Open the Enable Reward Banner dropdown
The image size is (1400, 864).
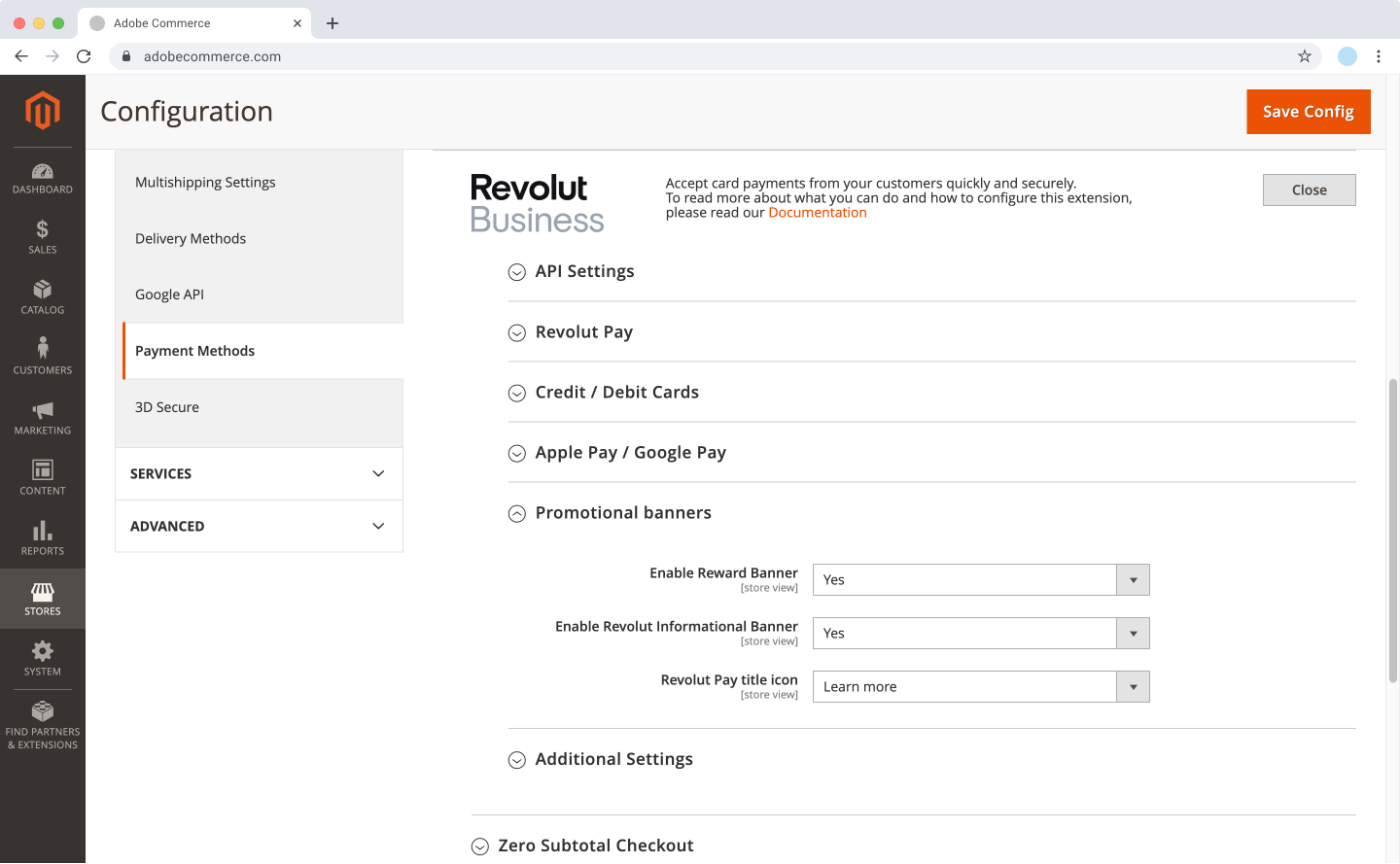(981, 580)
